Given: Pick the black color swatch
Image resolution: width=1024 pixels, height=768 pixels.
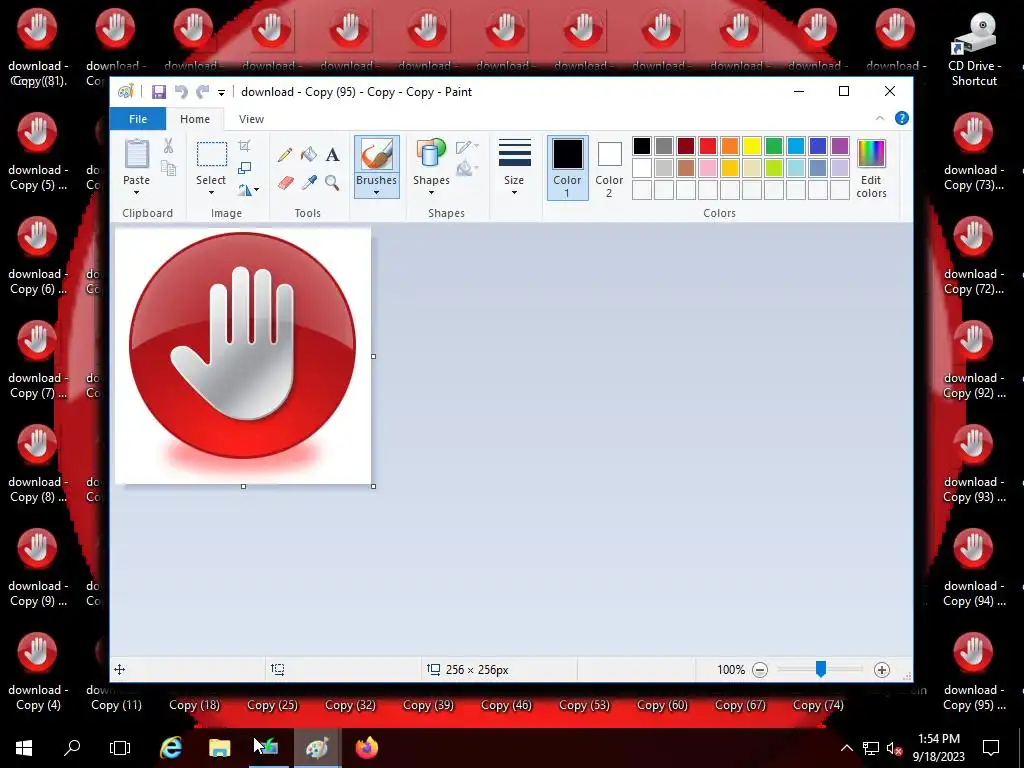Looking at the screenshot, I should point(642,146).
